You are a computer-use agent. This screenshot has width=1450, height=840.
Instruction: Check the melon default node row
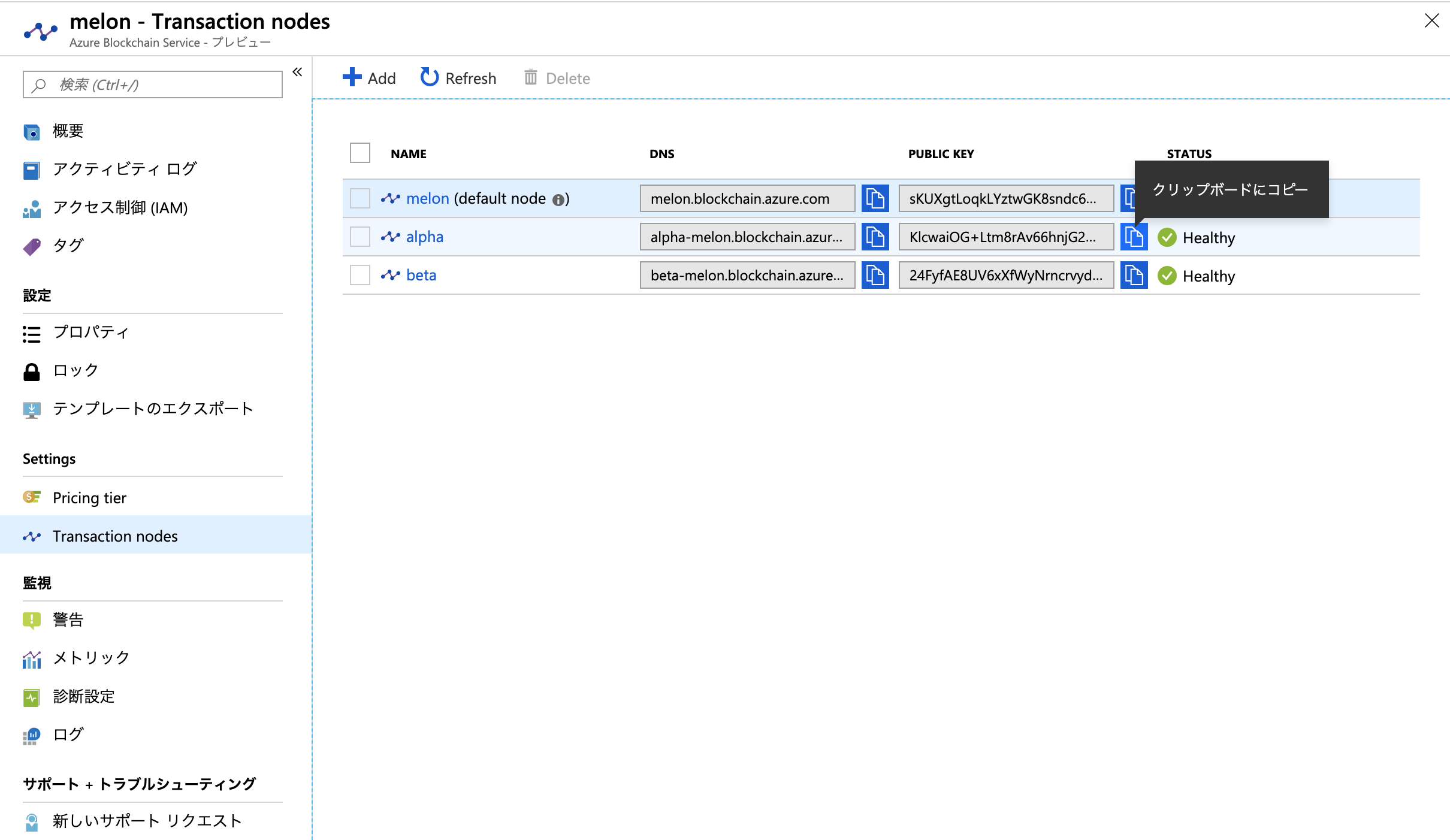pyautogui.click(x=360, y=198)
